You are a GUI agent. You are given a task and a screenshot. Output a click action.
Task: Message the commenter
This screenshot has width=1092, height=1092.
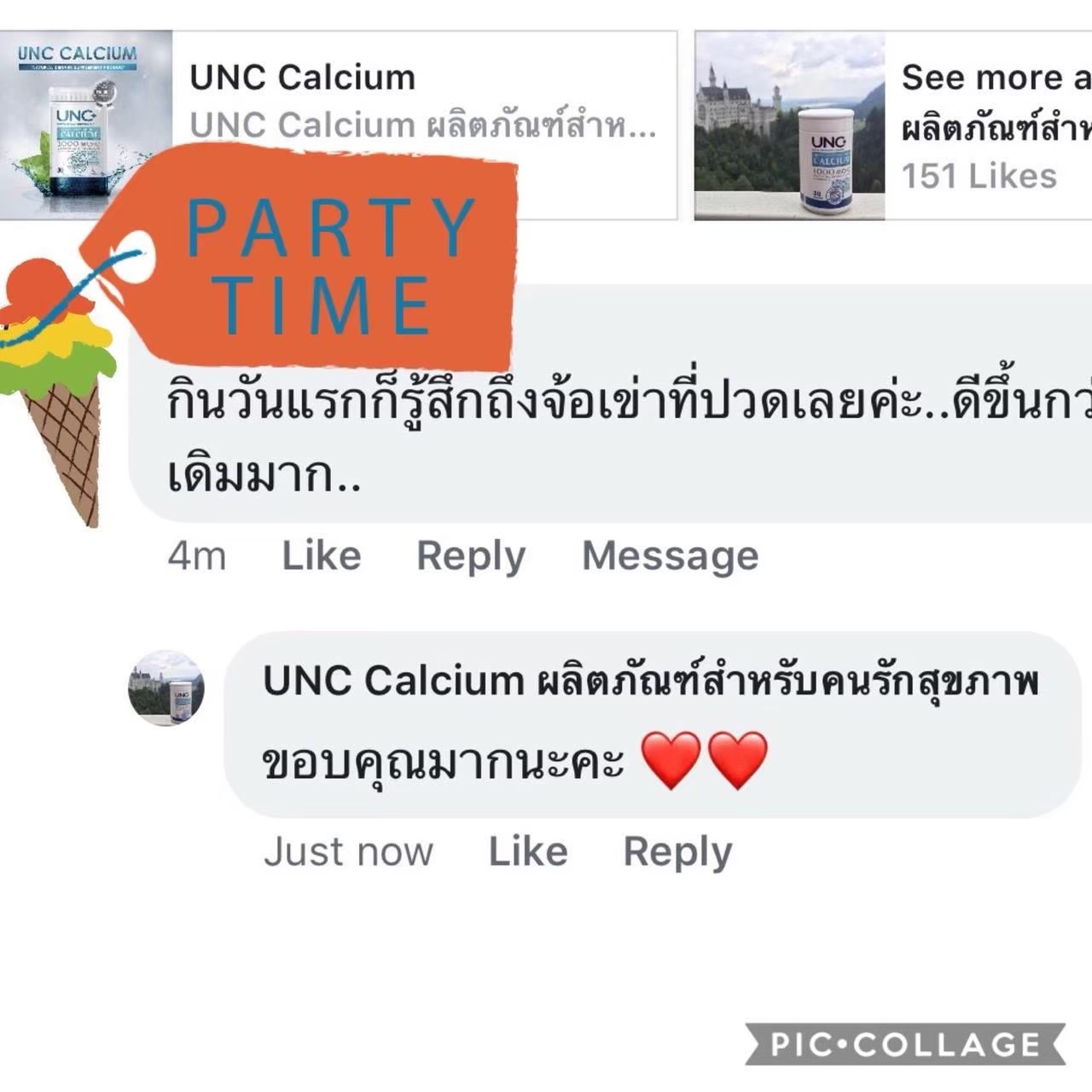click(670, 556)
